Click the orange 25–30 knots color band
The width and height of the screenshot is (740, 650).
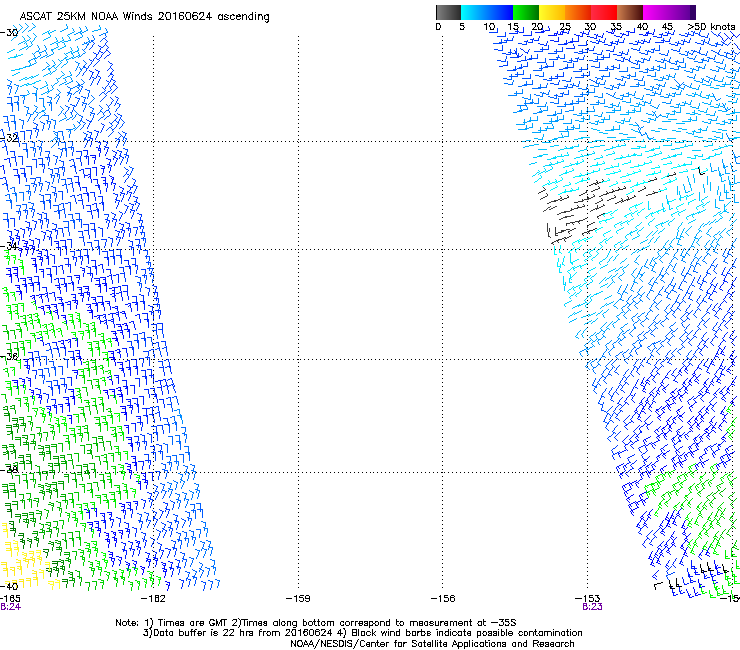click(x=578, y=12)
